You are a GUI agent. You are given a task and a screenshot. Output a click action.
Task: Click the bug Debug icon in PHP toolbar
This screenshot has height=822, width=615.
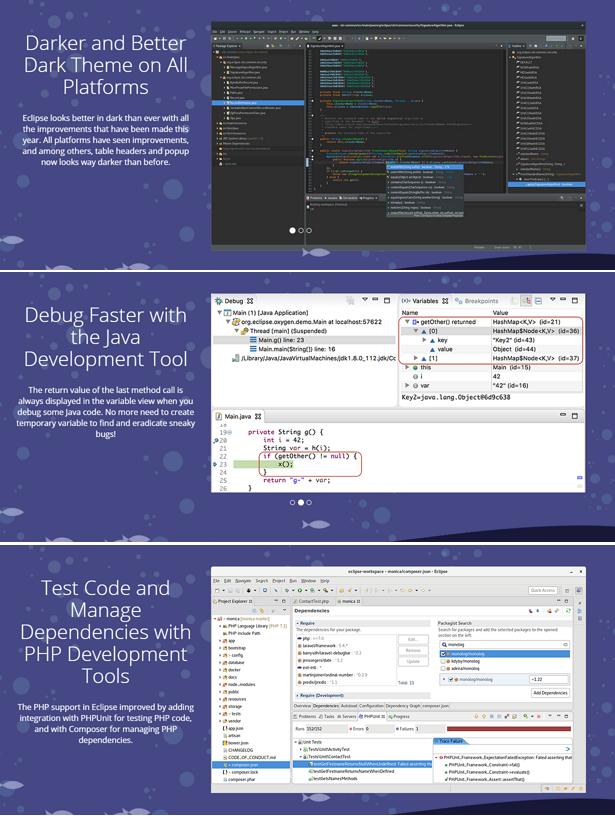[286, 590]
